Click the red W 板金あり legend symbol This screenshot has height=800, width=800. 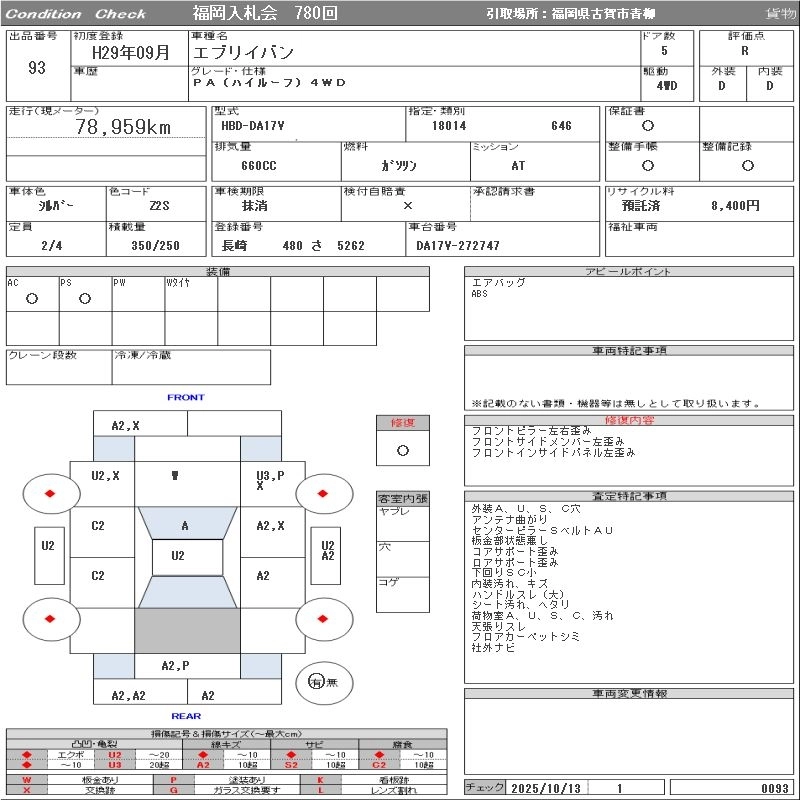tap(27, 780)
